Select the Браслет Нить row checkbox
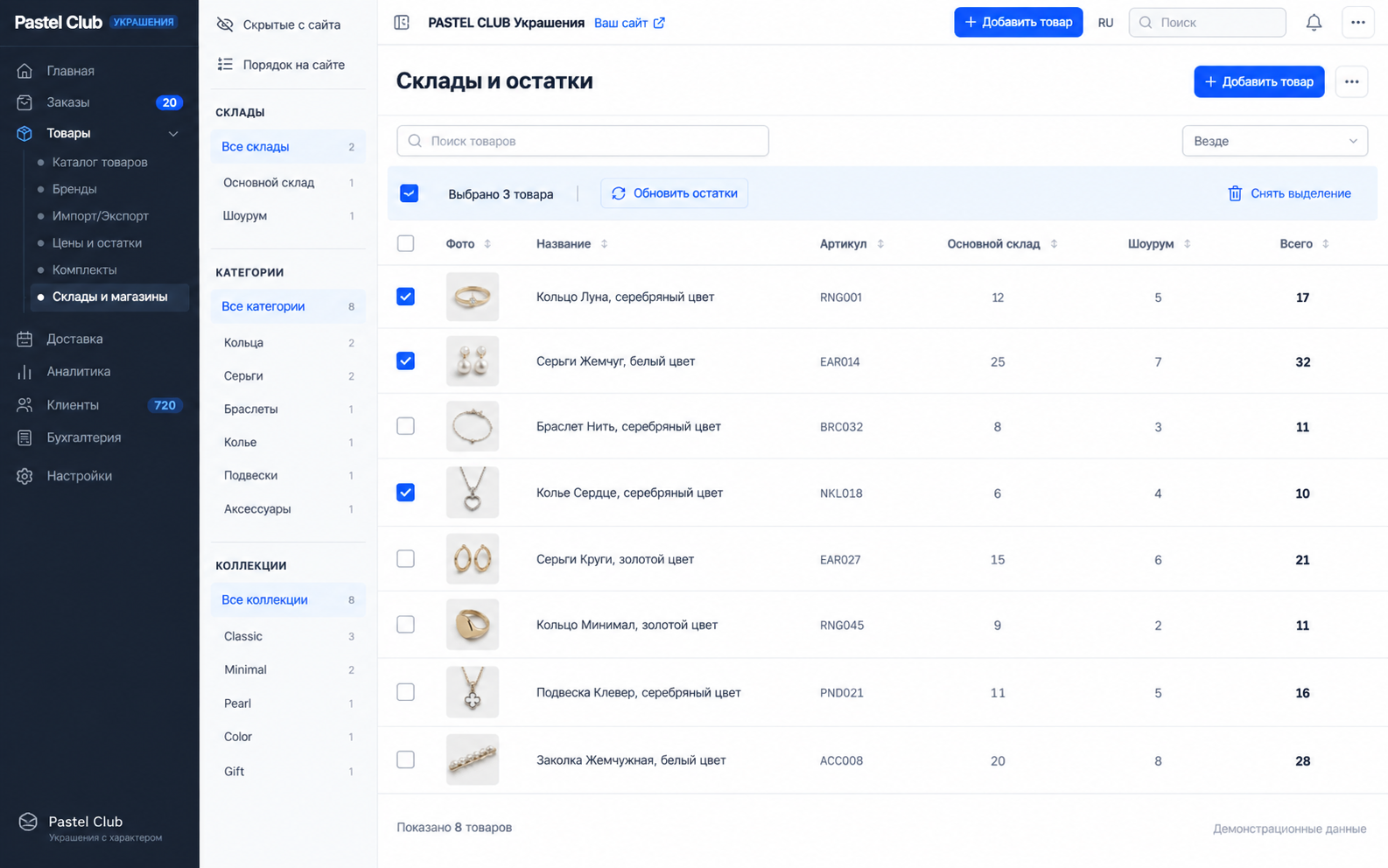 405,426
